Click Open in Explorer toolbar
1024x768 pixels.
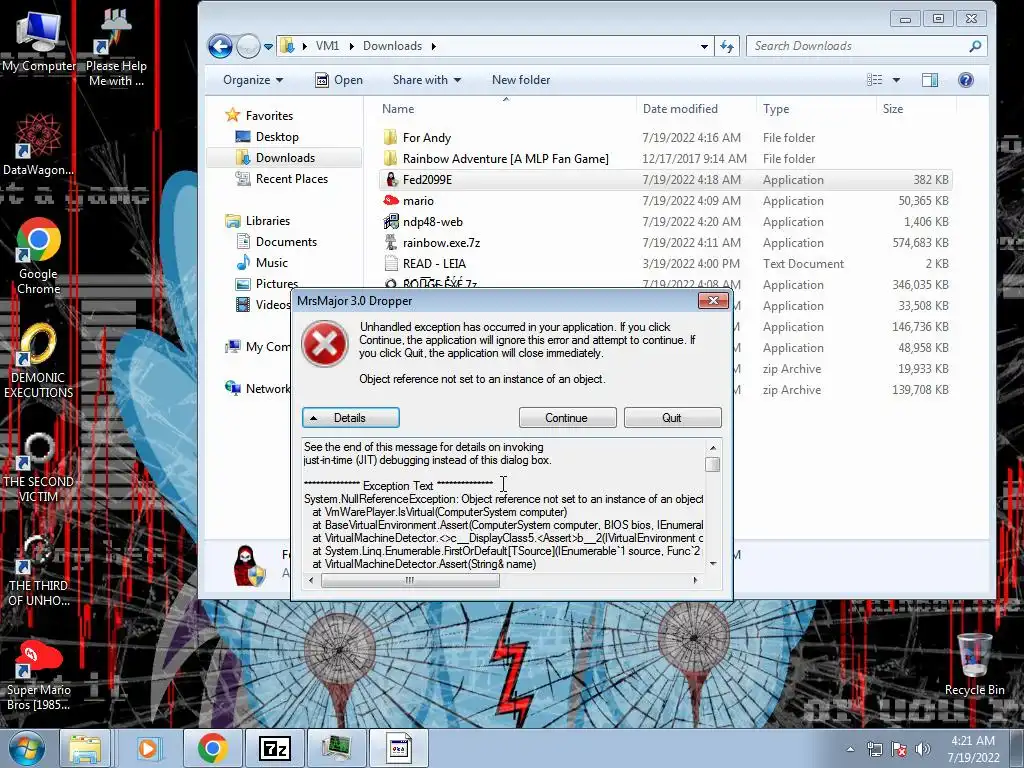pos(339,80)
